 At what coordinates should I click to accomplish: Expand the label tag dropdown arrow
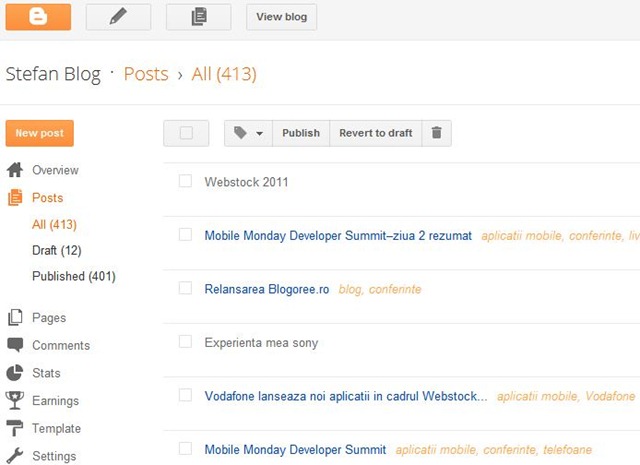click(x=259, y=133)
